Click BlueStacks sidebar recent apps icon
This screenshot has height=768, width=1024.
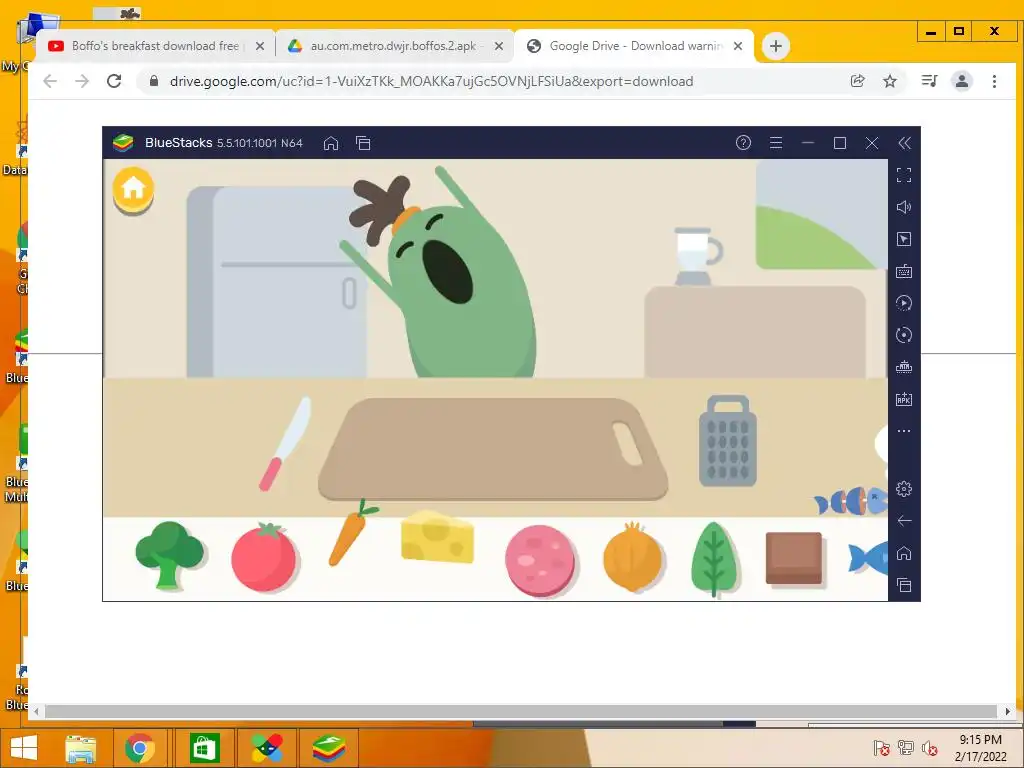[904, 585]
